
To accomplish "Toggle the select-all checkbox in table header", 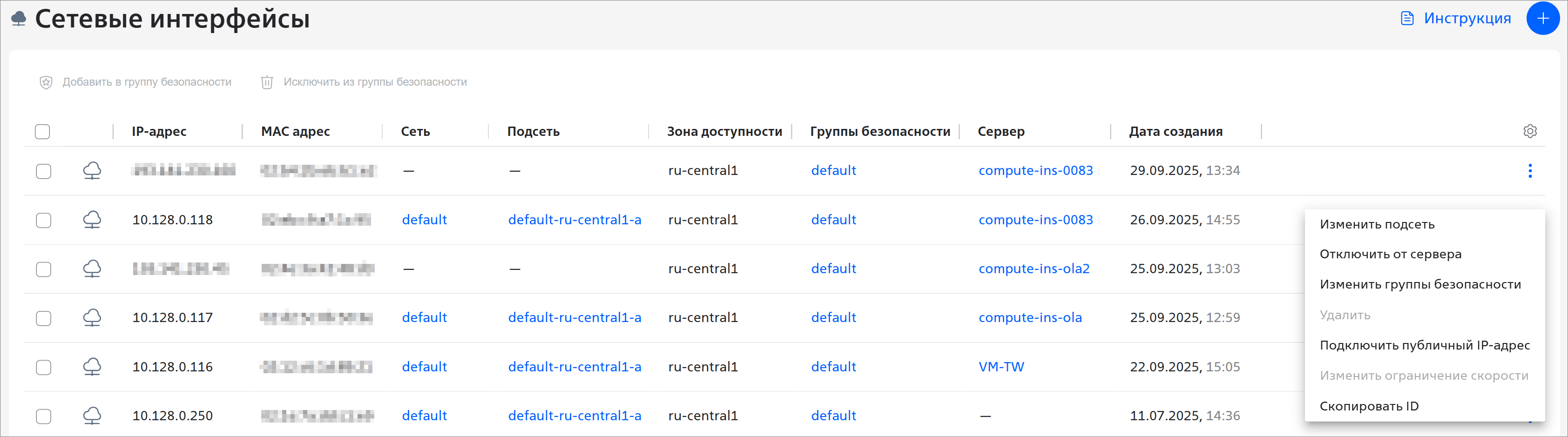I will [x=43, y=131].
